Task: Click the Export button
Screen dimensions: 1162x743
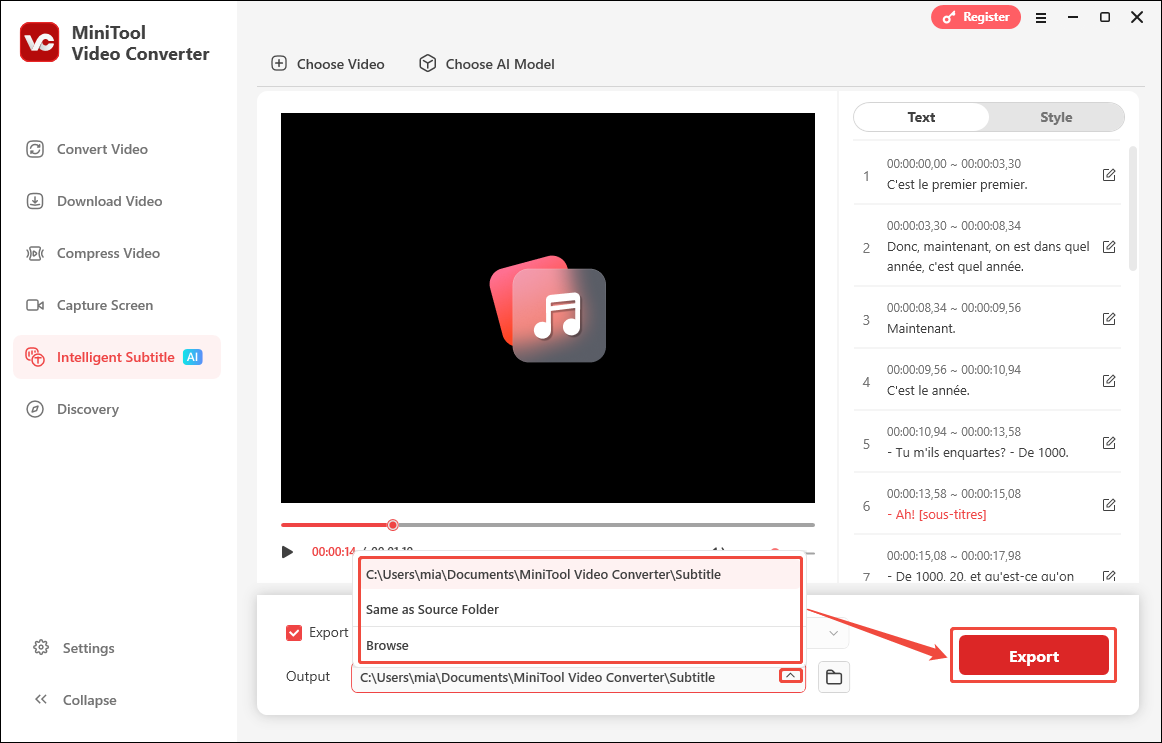Action: (1033, 655)
